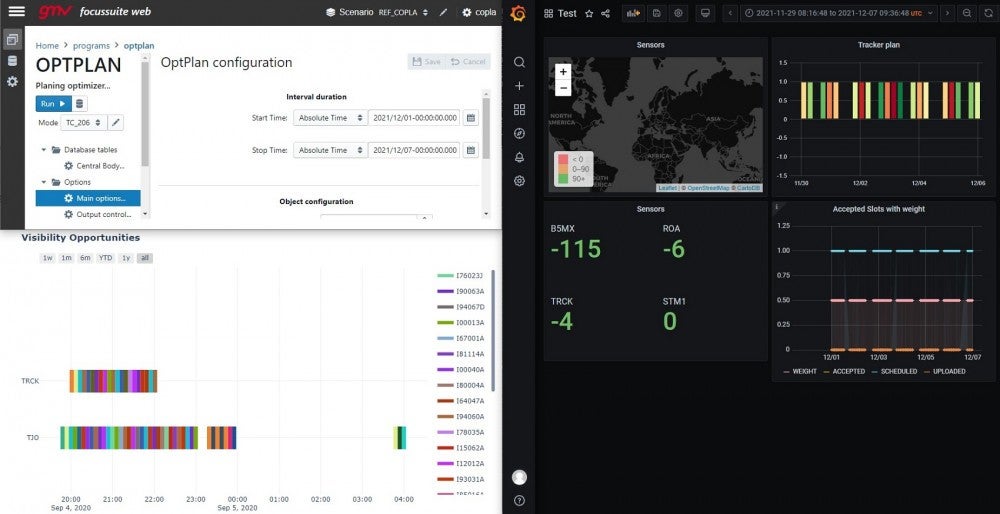Open Start Time Absolute Time dropdown
The image size is (1000, 514).
(330, 118)
